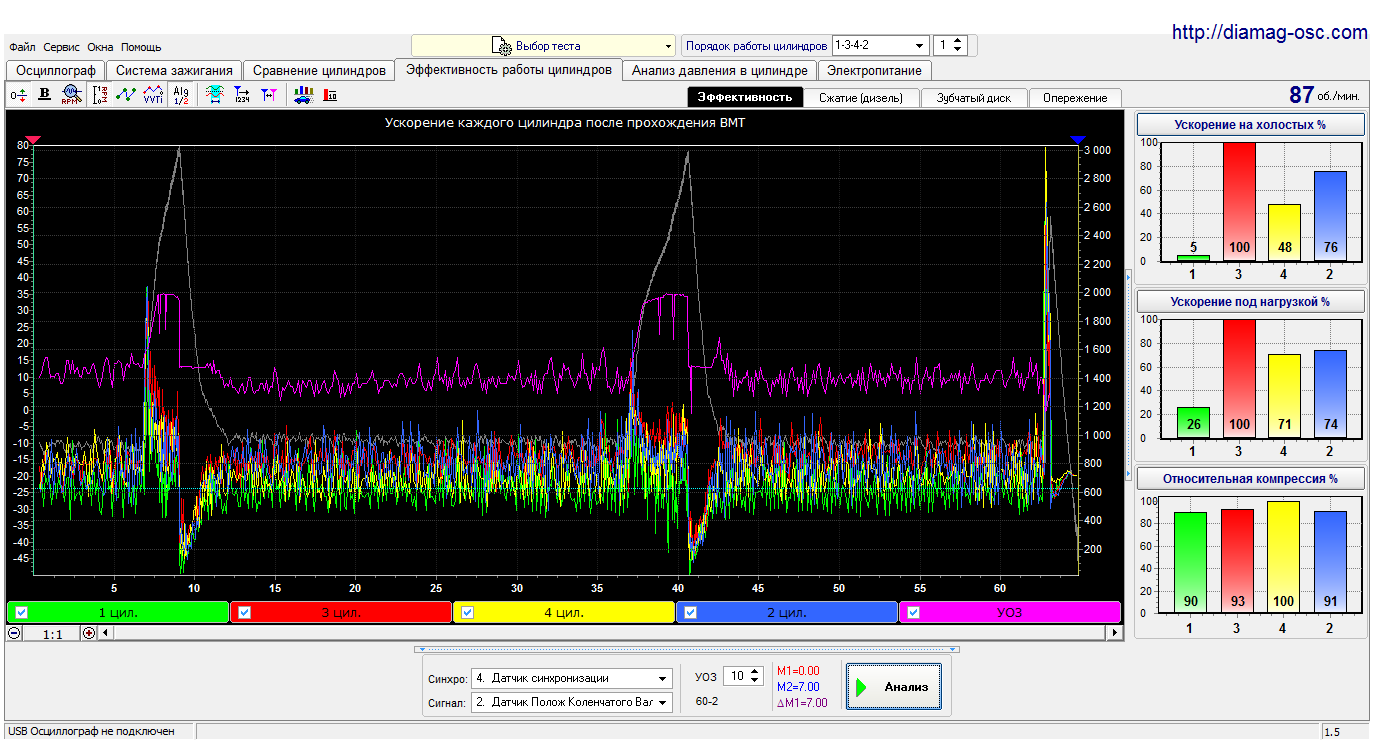Toggle the 1 цил. checkbox
The height and width of the screenshot is (744, 1382).
(x=22, y=612)
